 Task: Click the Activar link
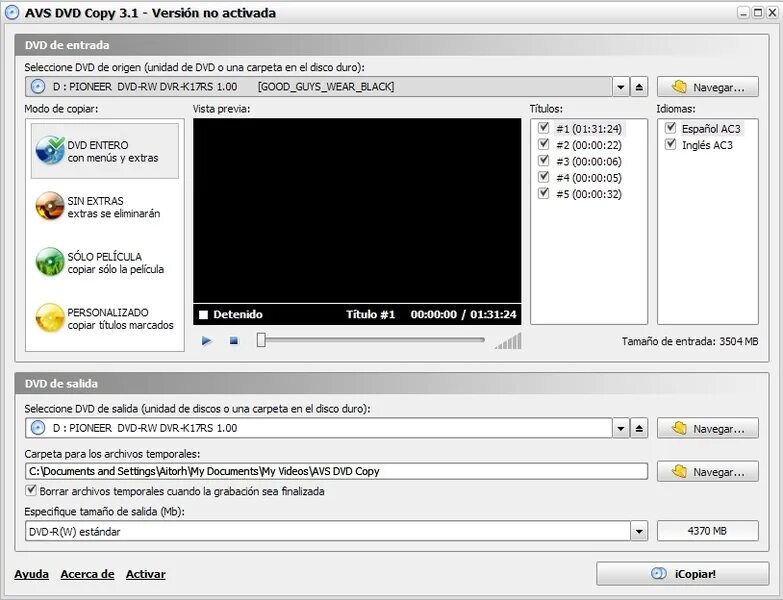pos(145,574)
